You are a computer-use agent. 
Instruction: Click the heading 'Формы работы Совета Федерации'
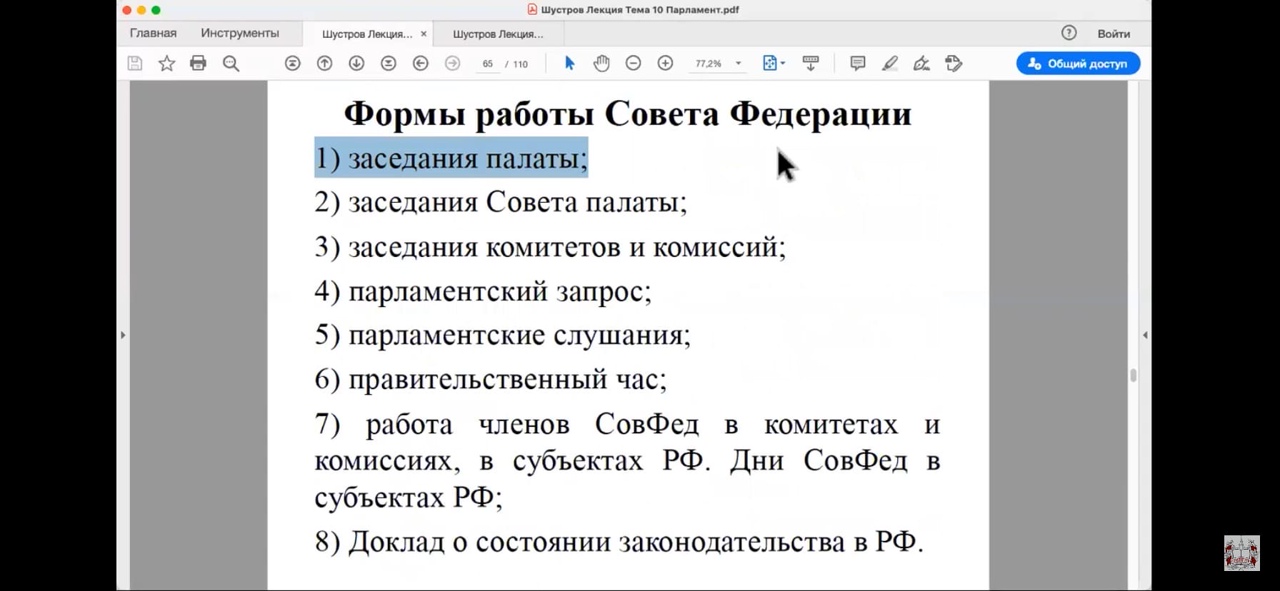628,113
